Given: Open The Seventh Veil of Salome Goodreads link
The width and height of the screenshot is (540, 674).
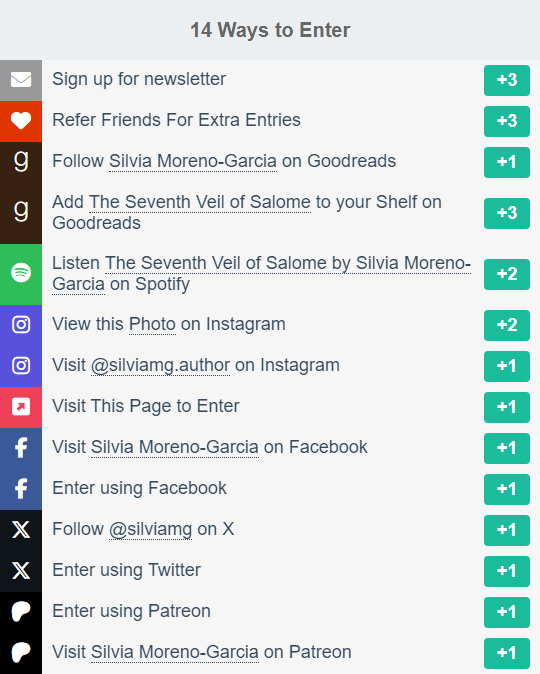Looking at the screenshot, I should [x=199, y=202].
